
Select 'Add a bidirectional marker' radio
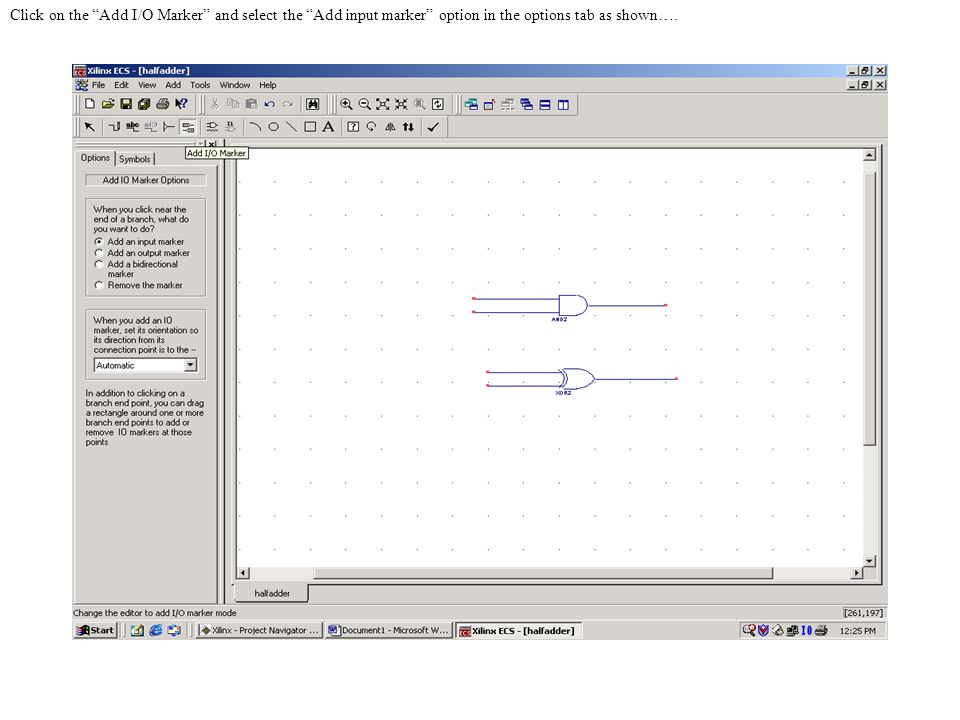[x=99, y=264]
